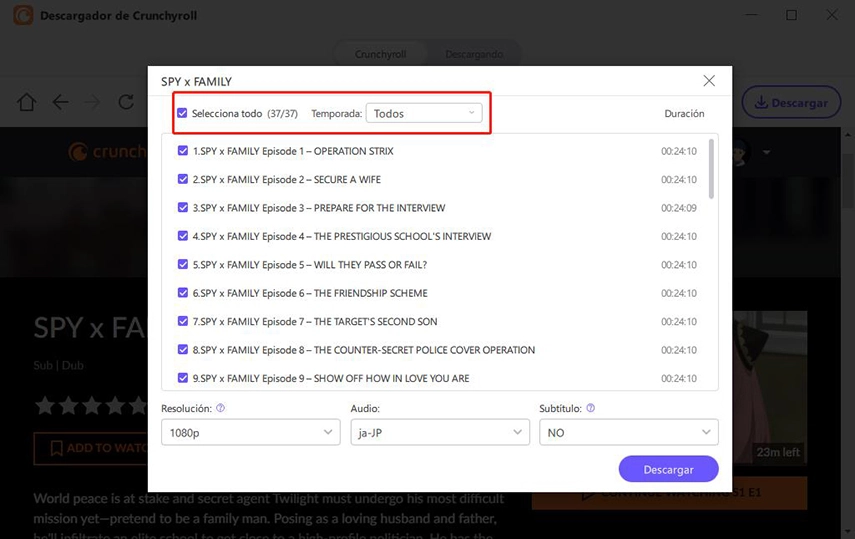
Task: Uncheck Episode 4 – THE PRESTIGIOUS SCHOOL'S INTERVIEW
Action: pos(183,236)
